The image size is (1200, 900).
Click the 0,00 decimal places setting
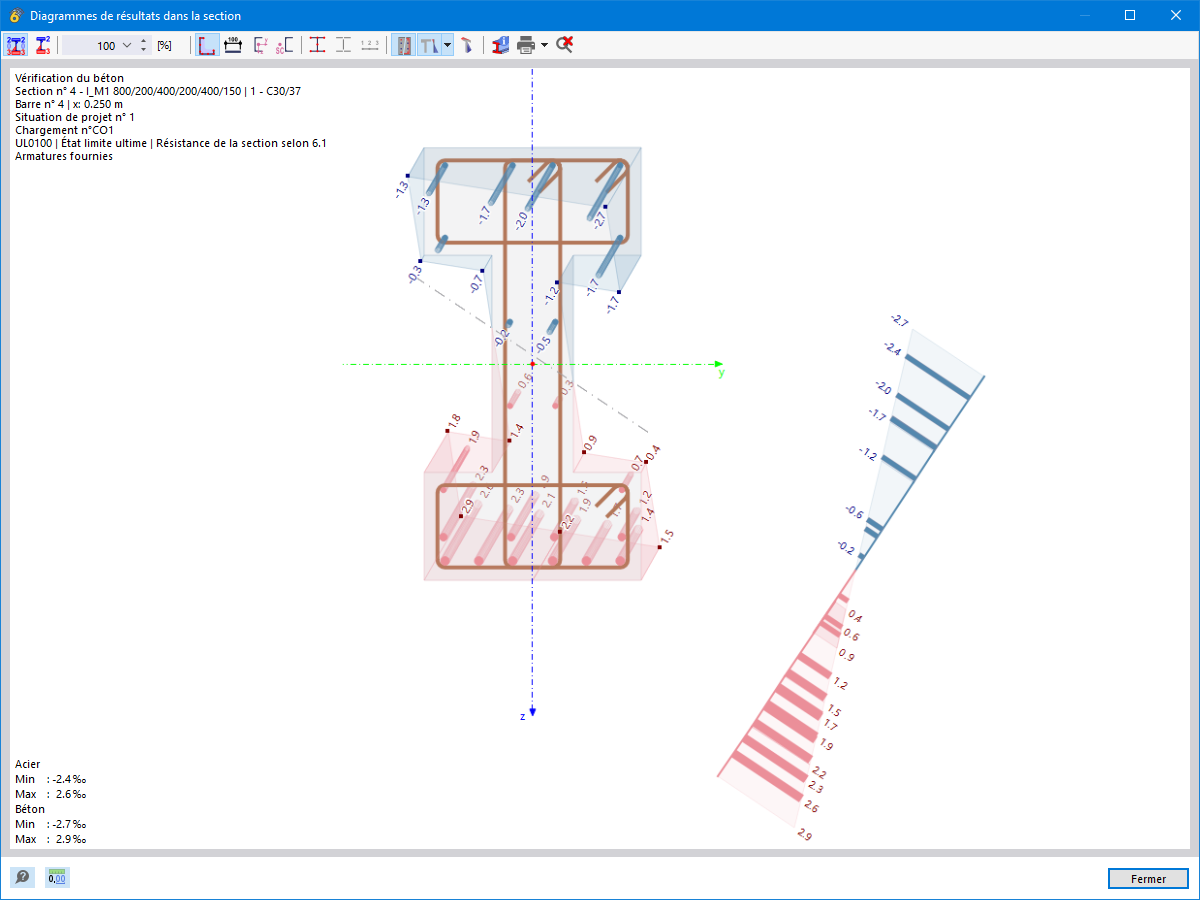(x=57, y=877)
